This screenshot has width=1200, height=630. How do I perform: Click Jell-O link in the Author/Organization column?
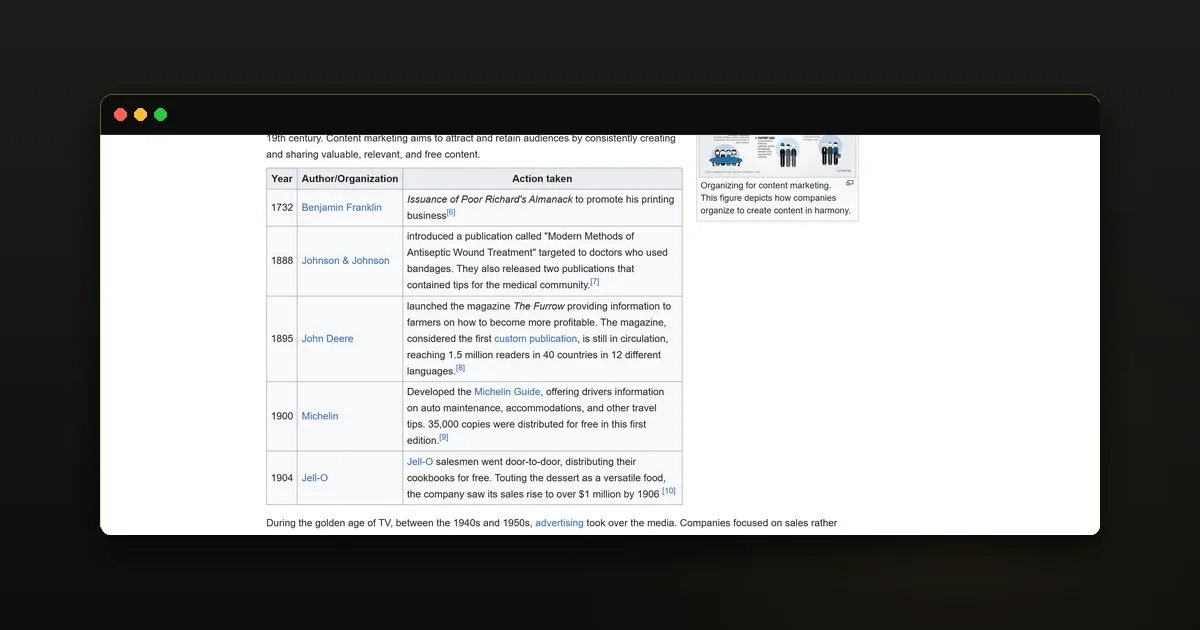[315, 478]
